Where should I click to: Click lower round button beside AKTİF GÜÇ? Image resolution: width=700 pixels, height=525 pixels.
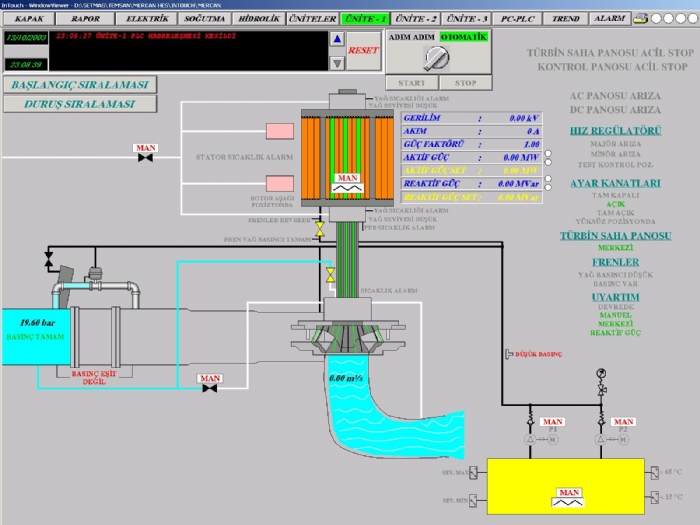548,162
